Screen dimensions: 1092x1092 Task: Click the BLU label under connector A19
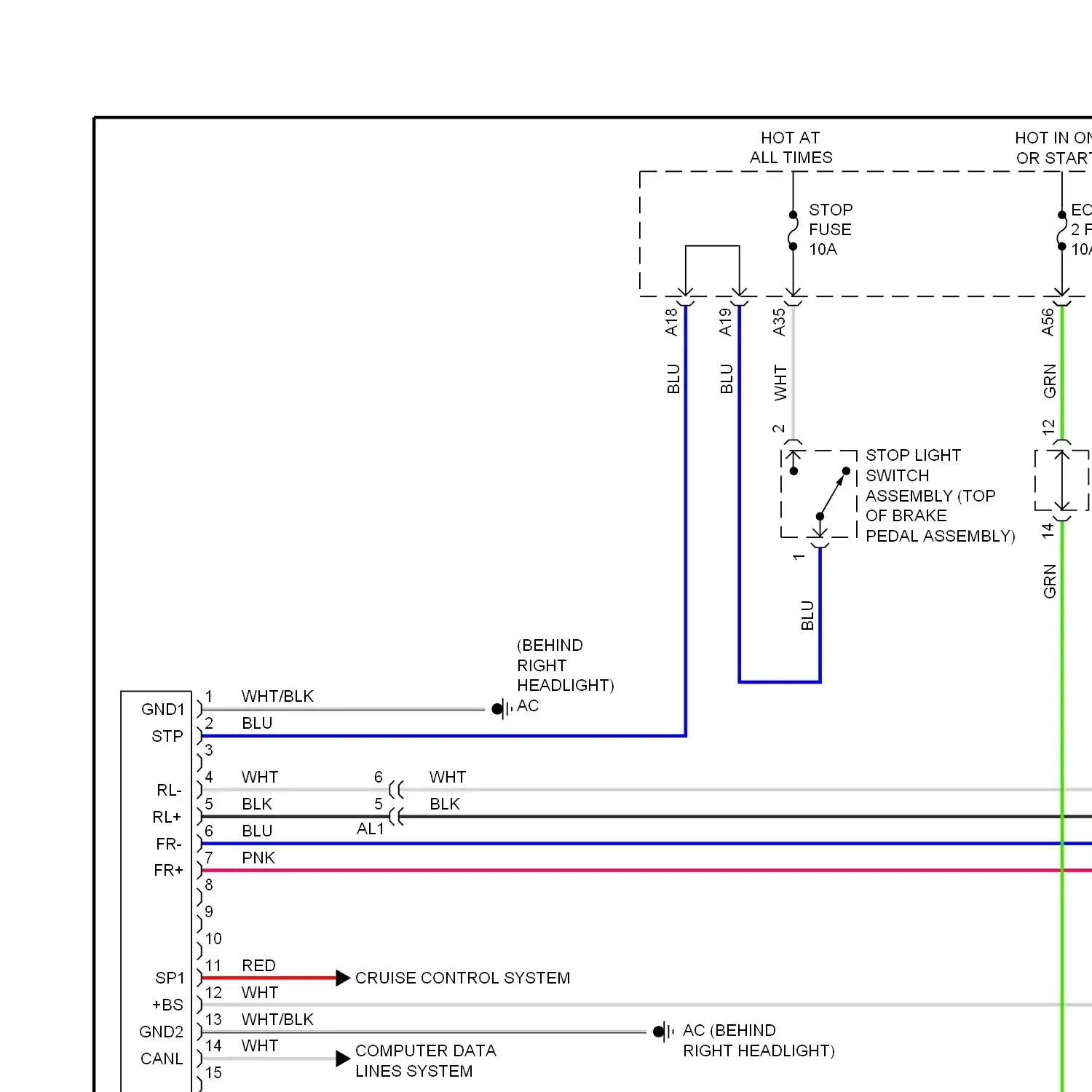pos(727,379)
